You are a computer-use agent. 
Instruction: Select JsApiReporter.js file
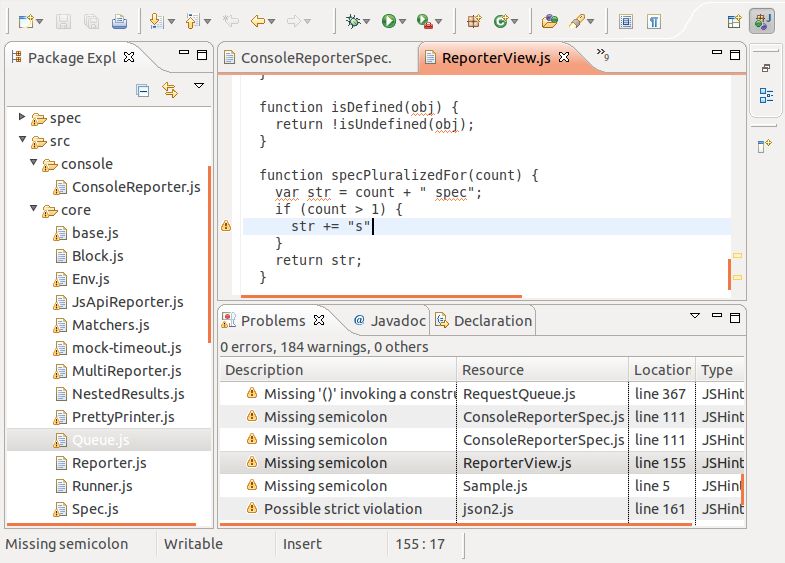click(x=119, y=302)
